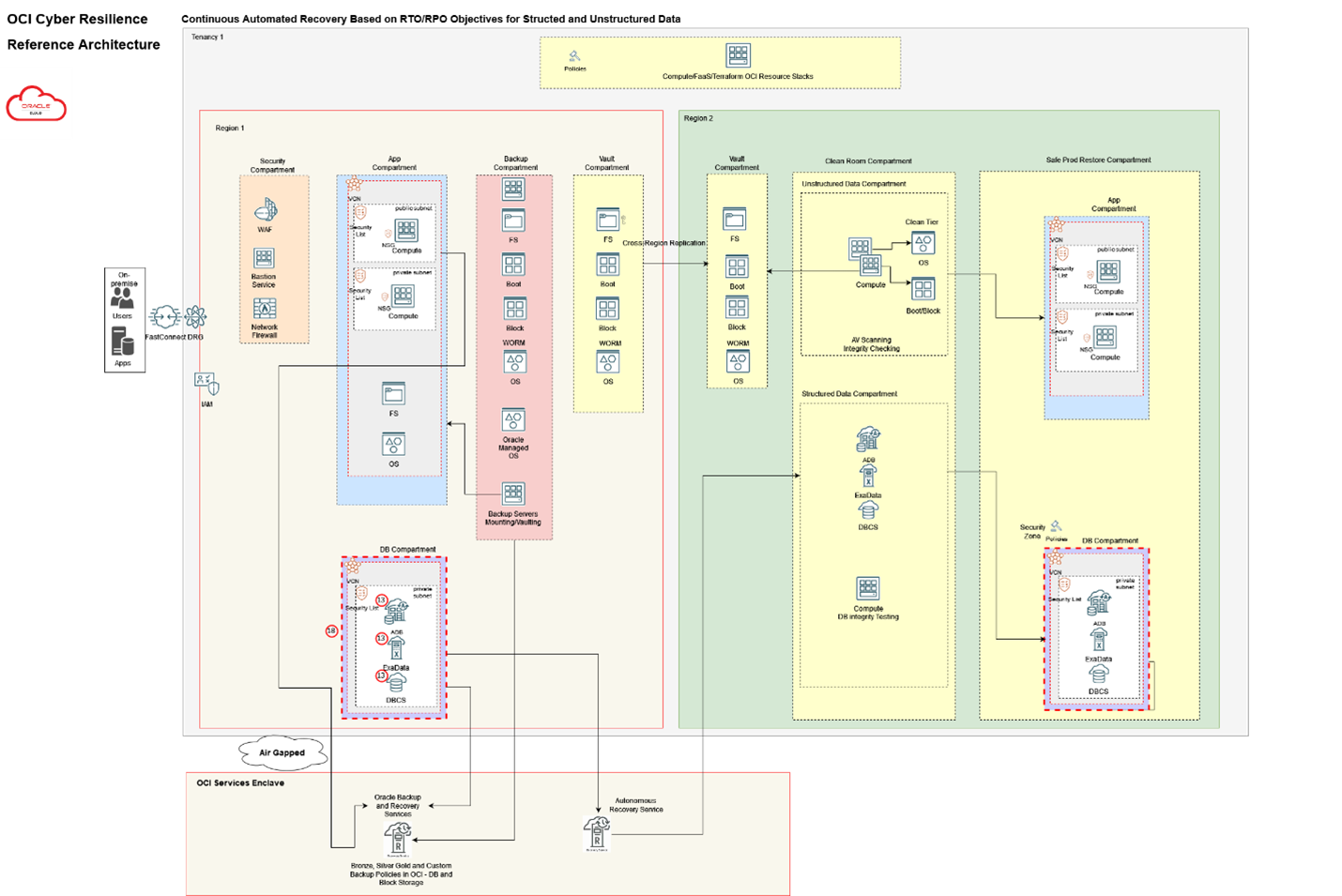Click the Boot/Block icon in Clean Tier

click(923, 288)
